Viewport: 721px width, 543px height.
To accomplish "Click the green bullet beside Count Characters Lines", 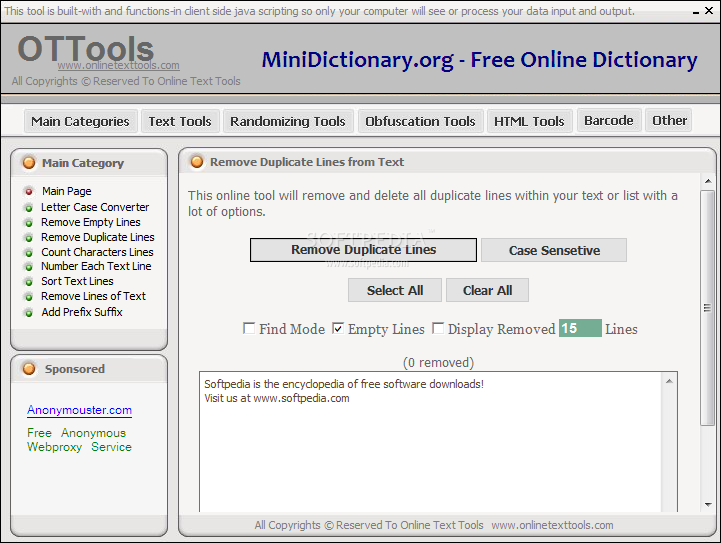I will 29,253.
